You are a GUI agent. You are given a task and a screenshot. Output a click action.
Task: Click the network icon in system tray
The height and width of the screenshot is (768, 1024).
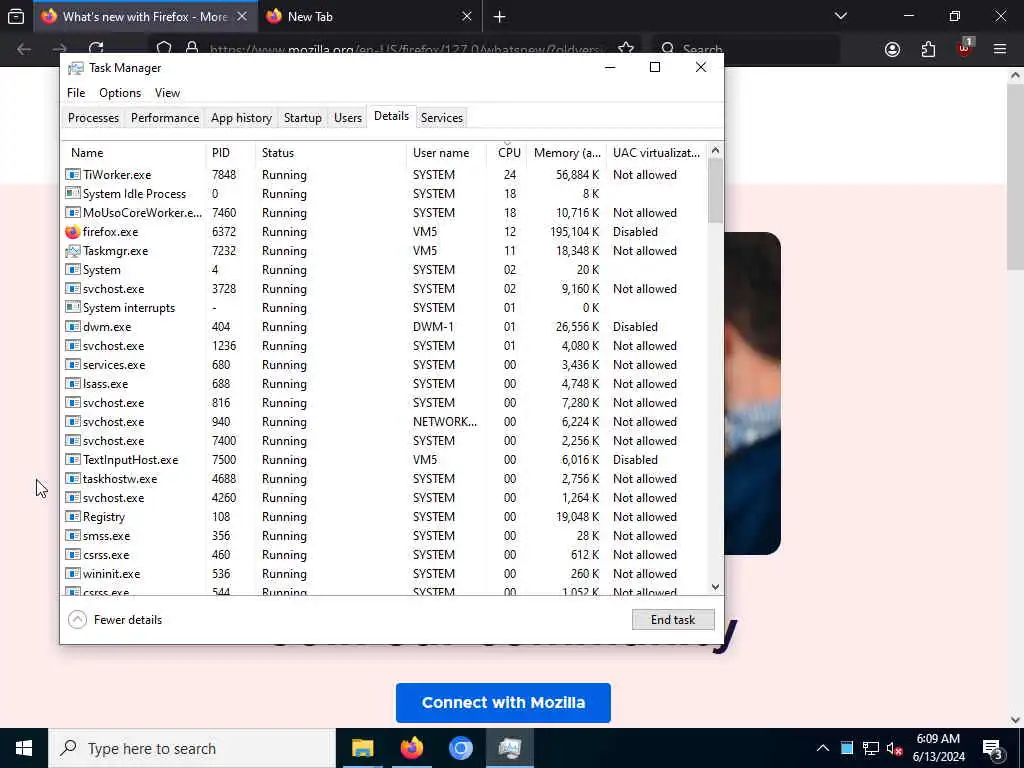coord(871,748)
